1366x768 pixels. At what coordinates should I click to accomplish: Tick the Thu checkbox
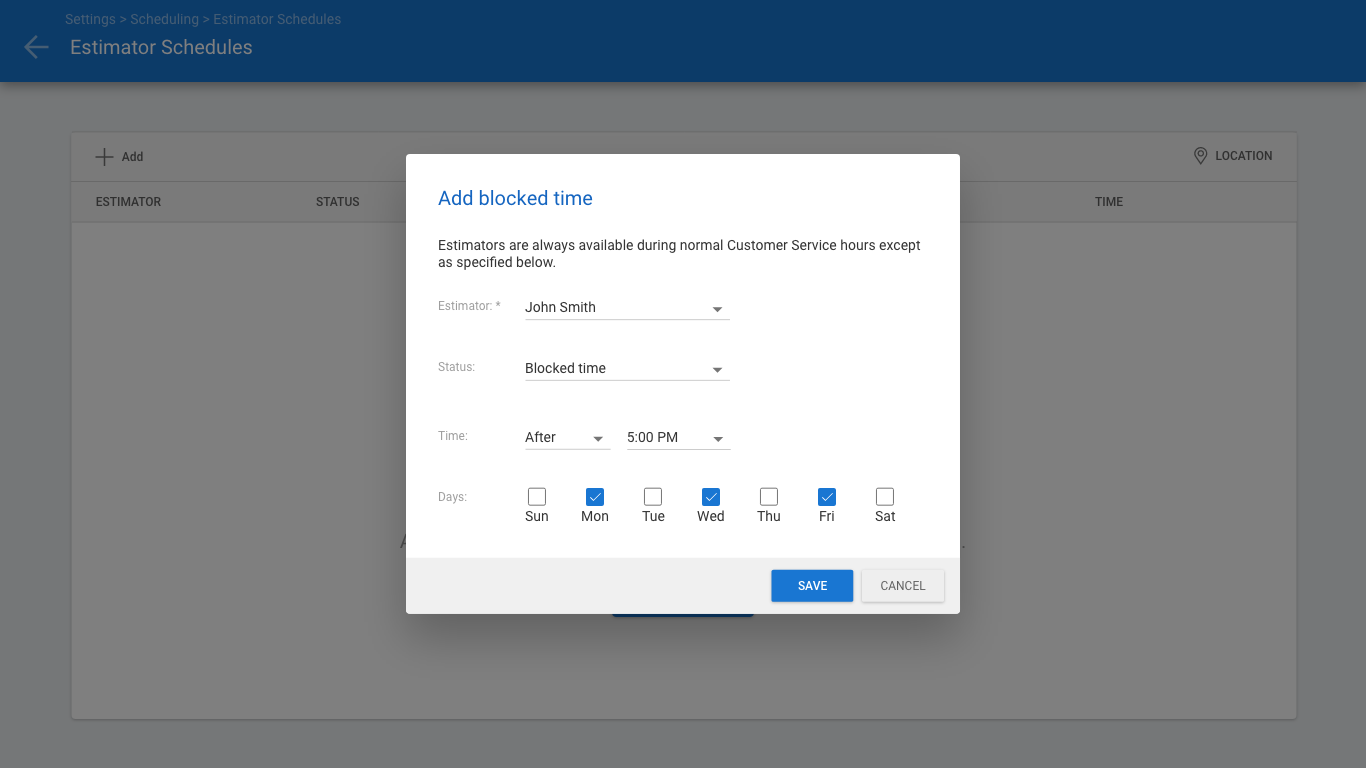click(769, 496)
